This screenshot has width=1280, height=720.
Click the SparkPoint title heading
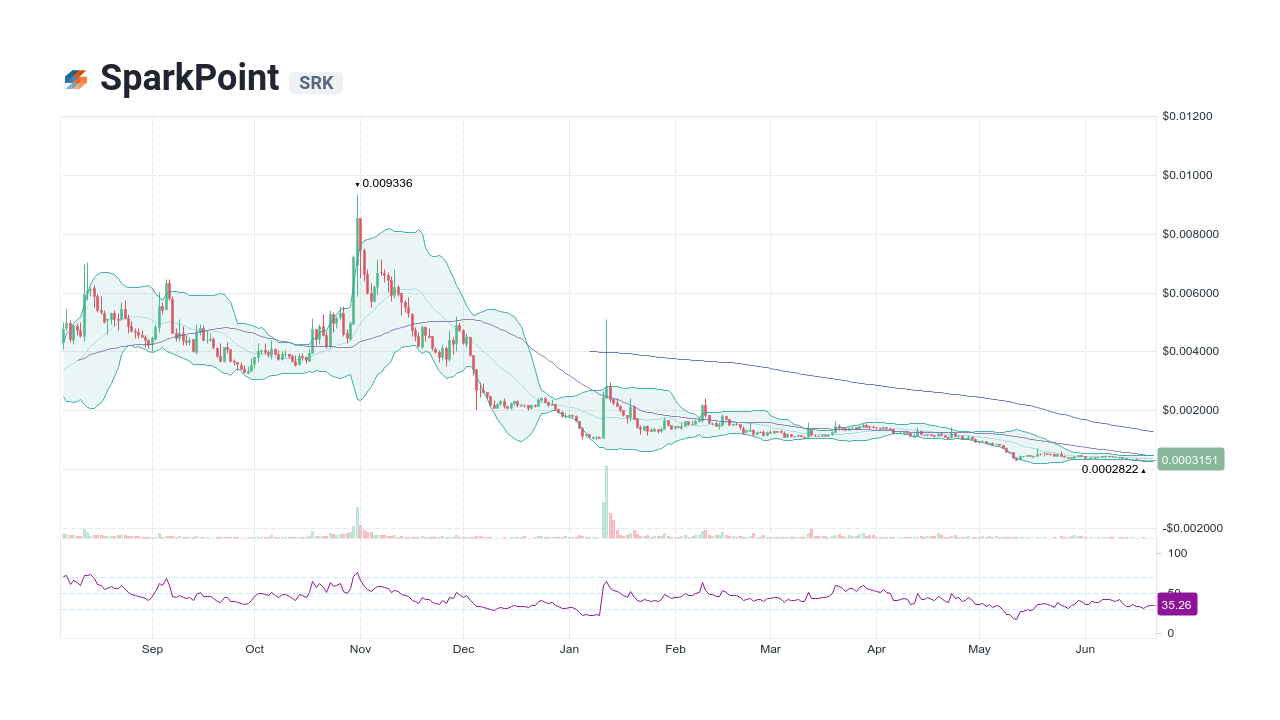189,78
